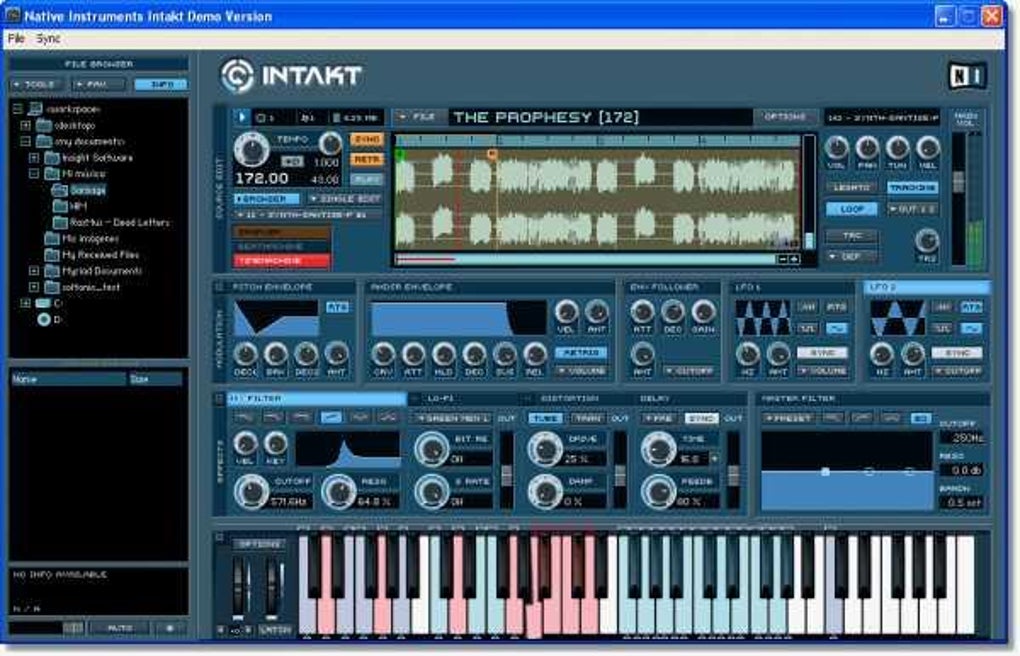Select the red TIMEMACHINE mode button
The width and height of the screenshot is (1020, 656).
(x=281, y=261)
